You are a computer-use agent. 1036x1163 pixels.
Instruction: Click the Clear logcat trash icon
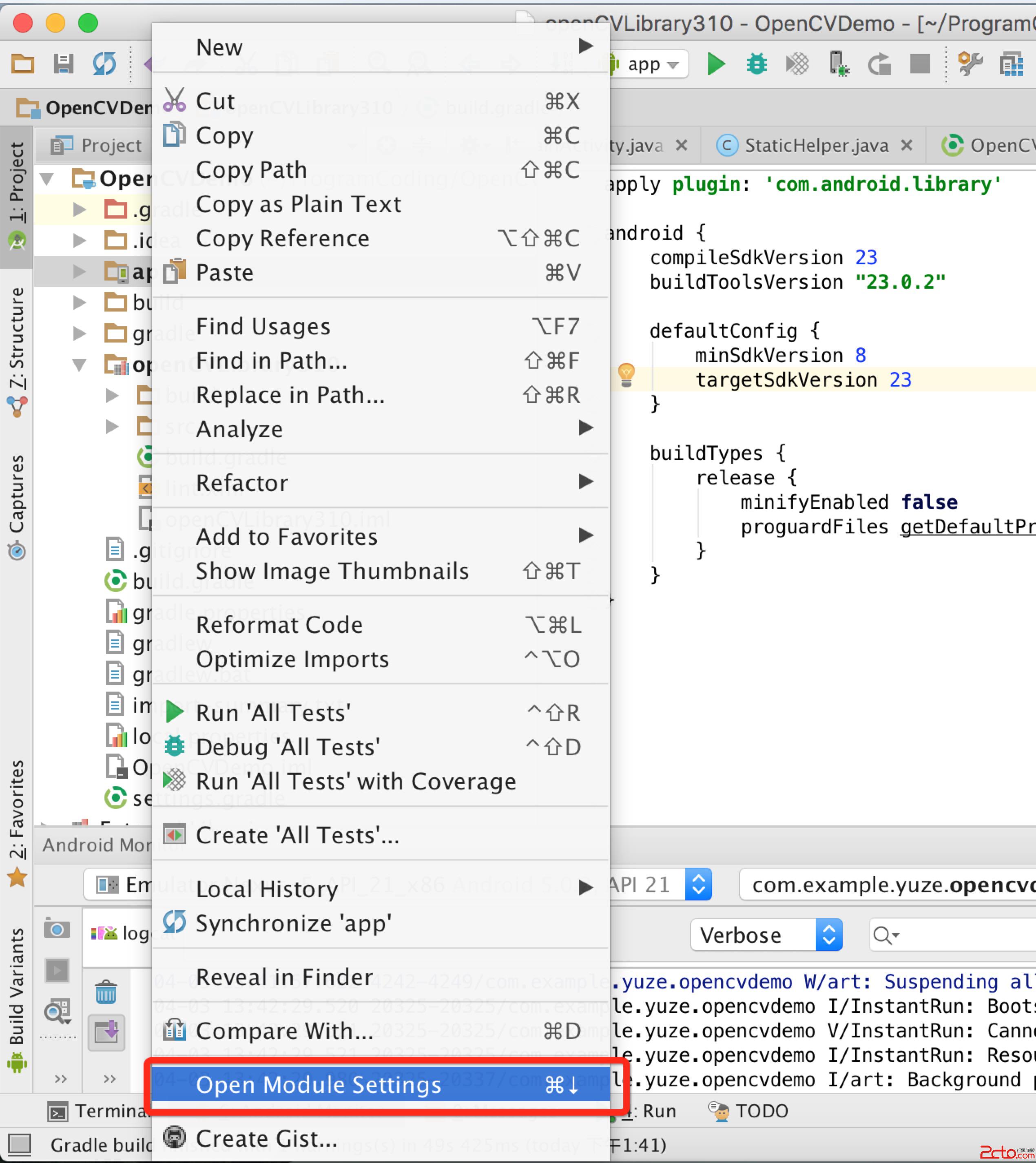106,992
